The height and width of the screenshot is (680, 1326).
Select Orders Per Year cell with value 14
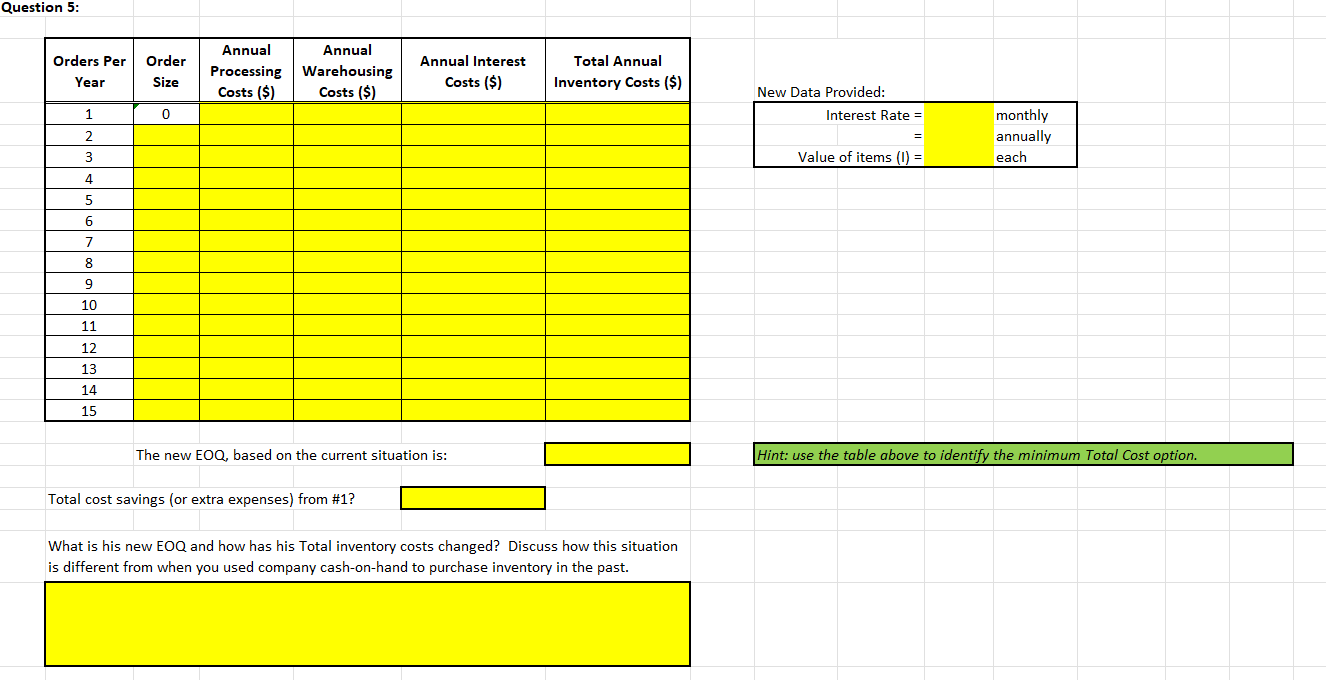coord(89,389)
